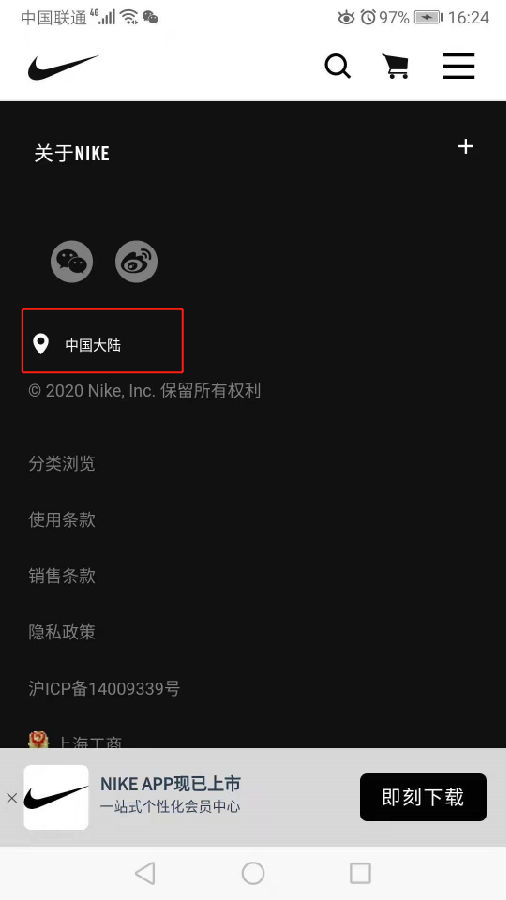Open the 分类浏览 link
The width and height of the screenshot is (506, 900).
[62, 464]
